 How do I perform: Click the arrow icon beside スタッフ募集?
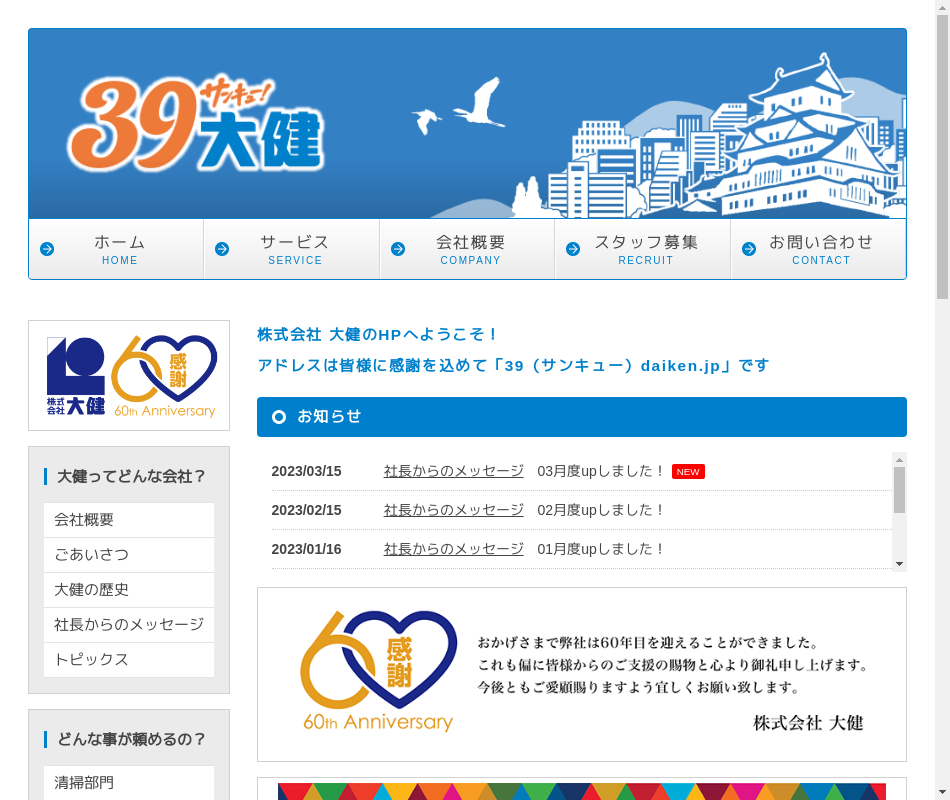(x=573, y=249)
